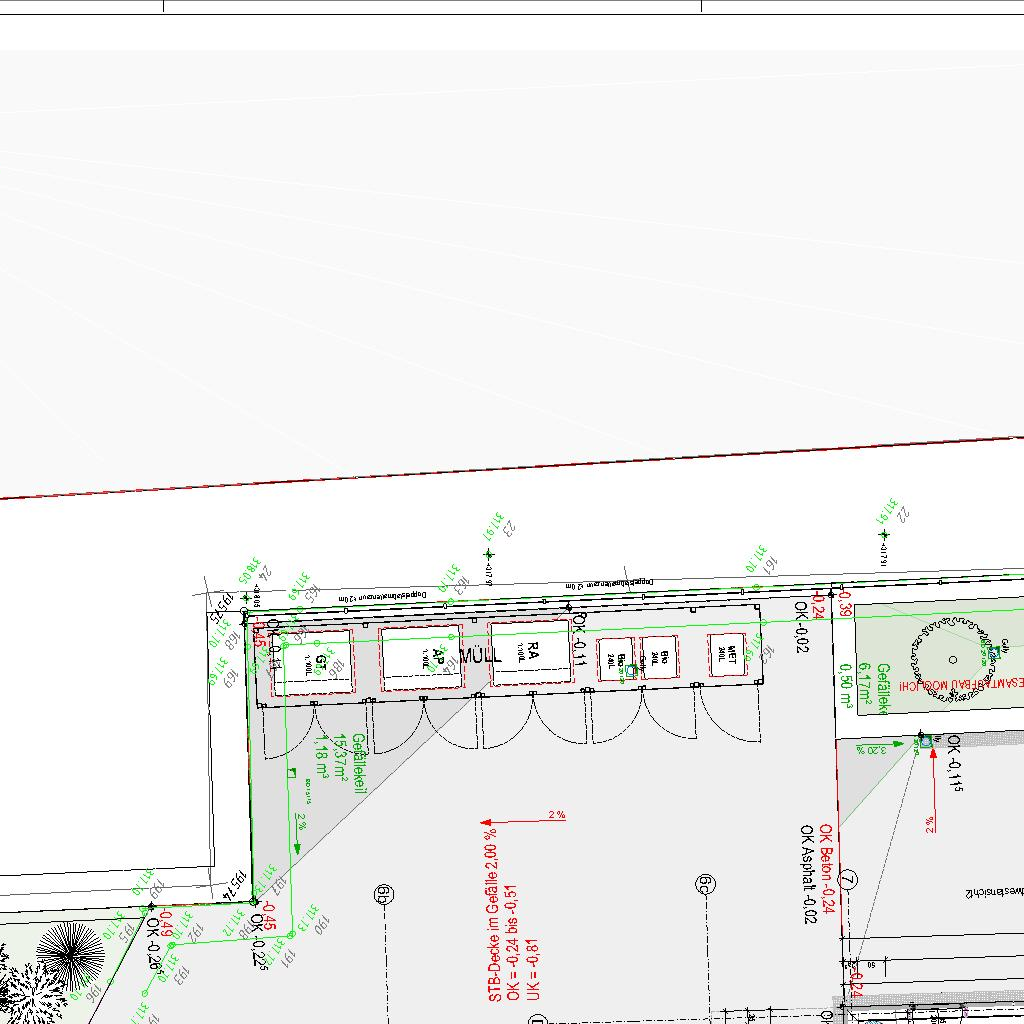Select the RA 1.100L waste container
This screenshot has height=1024, width=1024.
[531, 652]
